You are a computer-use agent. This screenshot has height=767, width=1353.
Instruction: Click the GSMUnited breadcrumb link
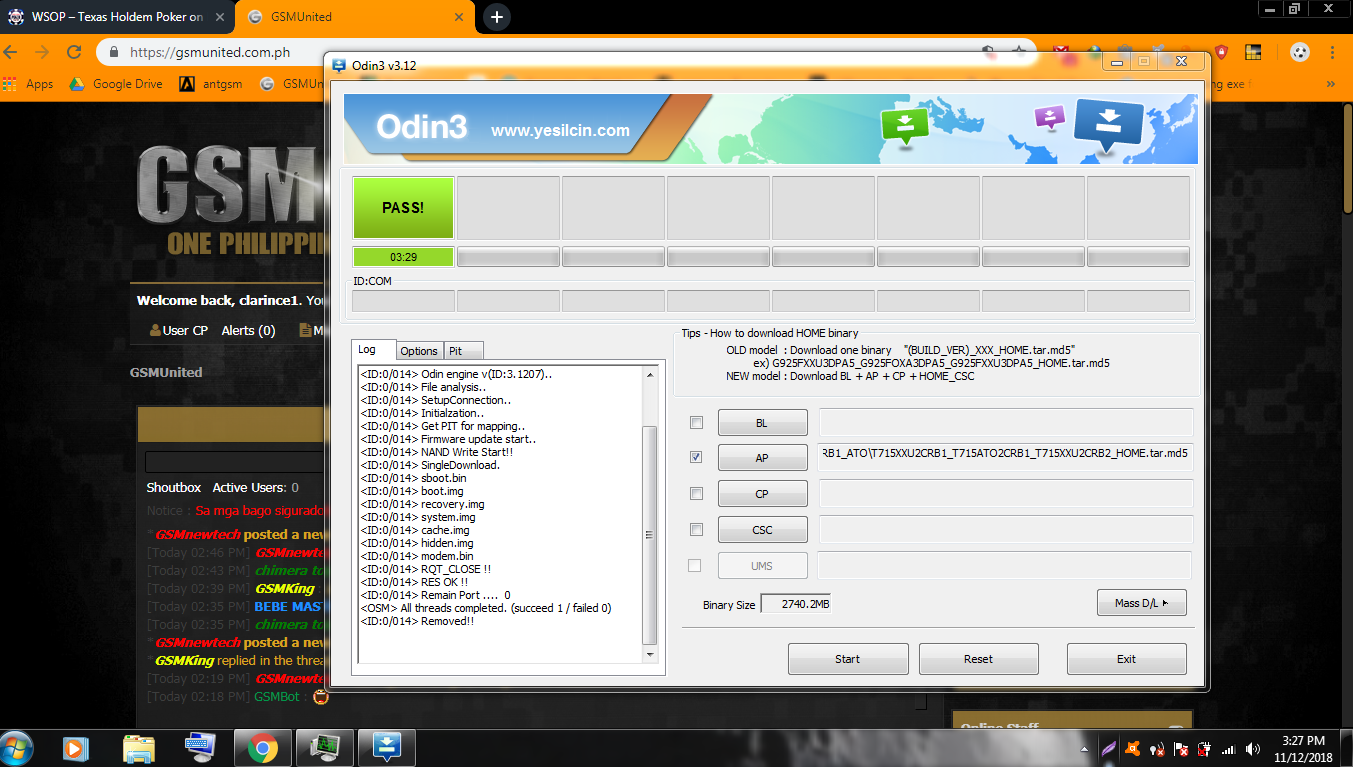click(x=166, y=372)
